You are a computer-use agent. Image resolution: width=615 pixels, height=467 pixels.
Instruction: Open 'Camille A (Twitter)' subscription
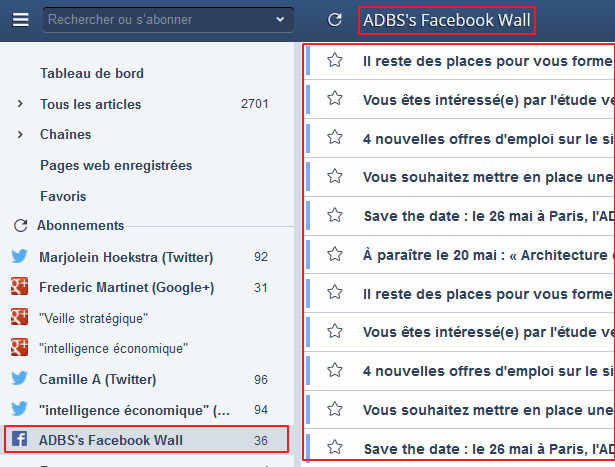coord(97,379)
